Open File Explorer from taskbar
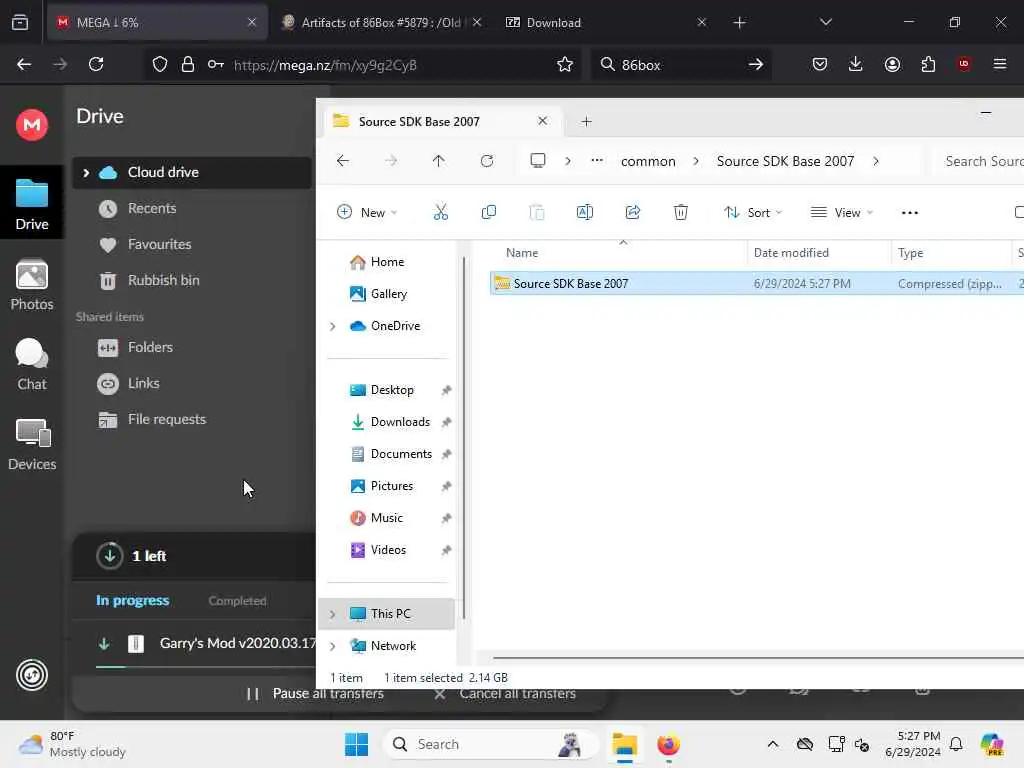This screenshot has height=768, width=1024. [624, 744]
